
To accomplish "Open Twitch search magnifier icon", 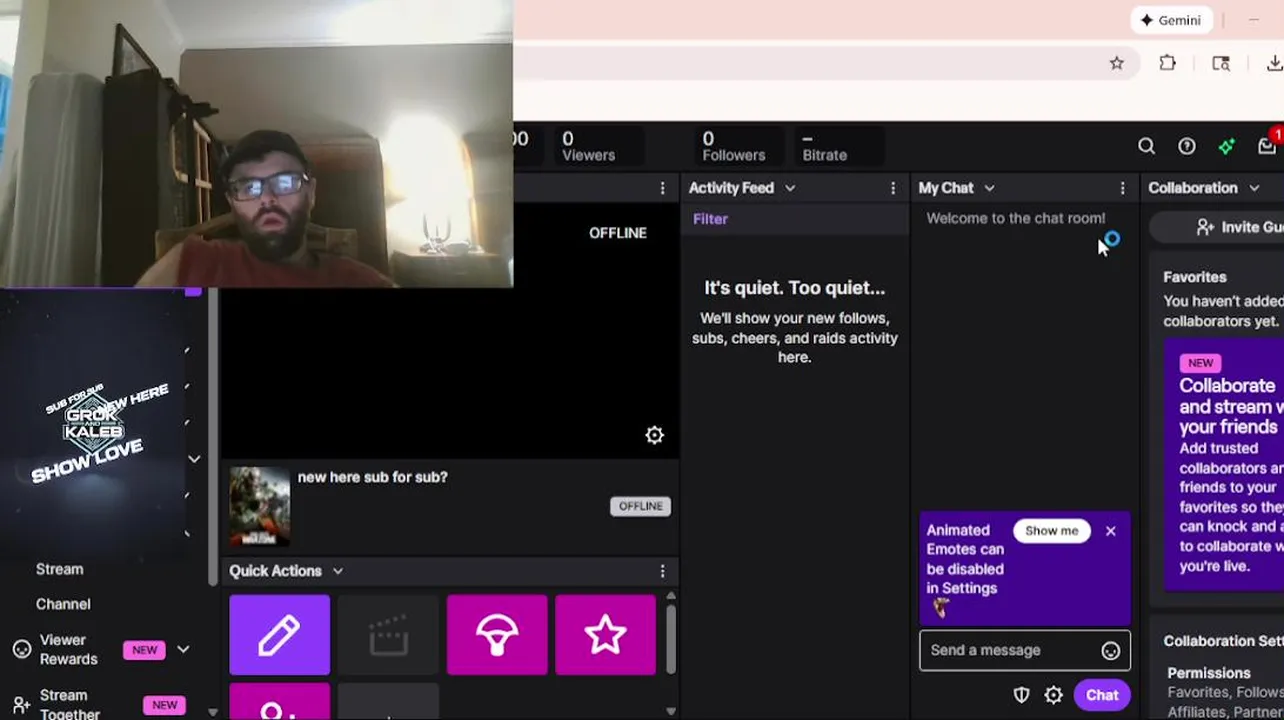I will pyautogui.click(x=1146, y=146).
